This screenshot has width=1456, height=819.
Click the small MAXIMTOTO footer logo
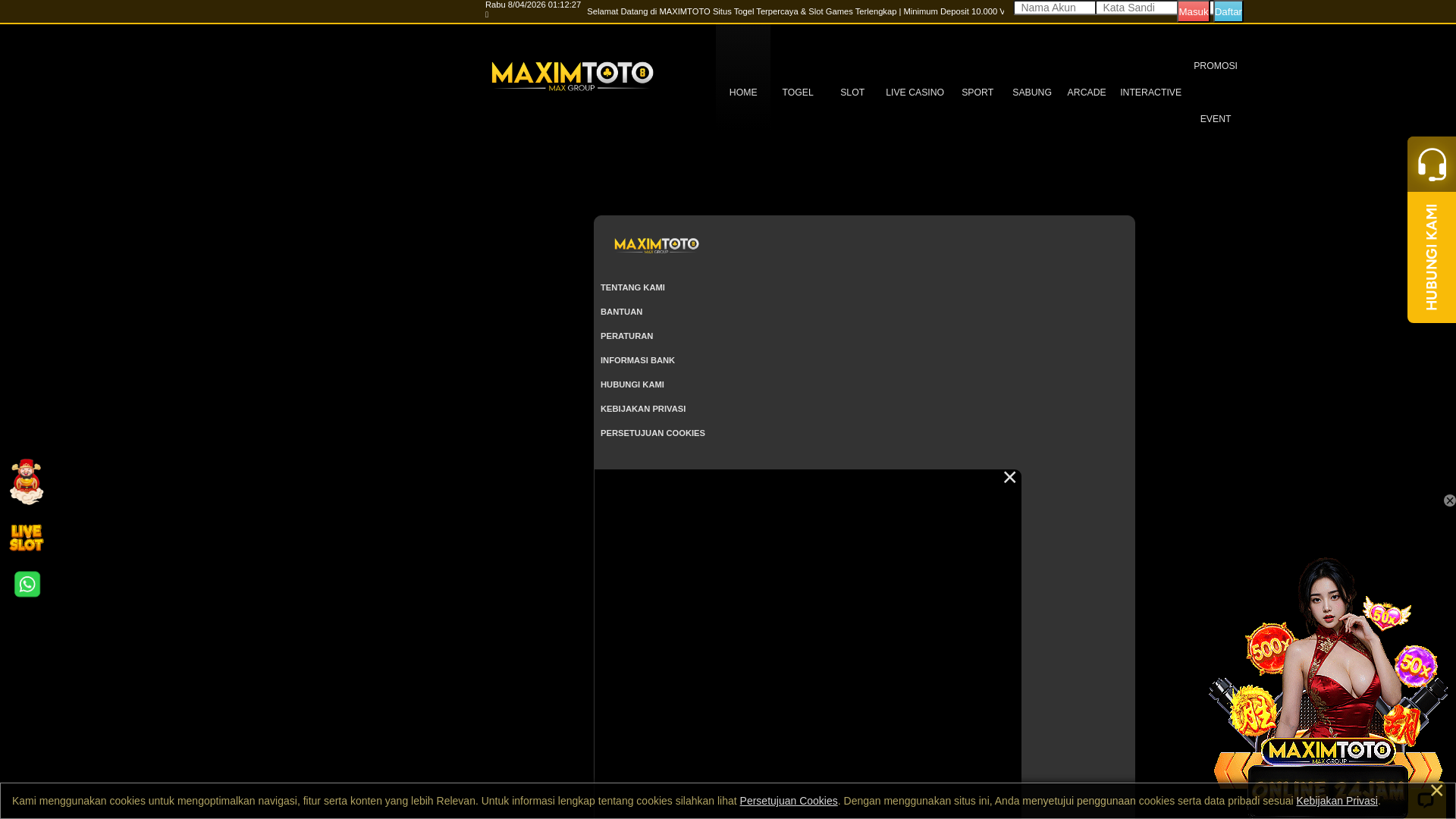pyautogui.click(x=656, y=245)
